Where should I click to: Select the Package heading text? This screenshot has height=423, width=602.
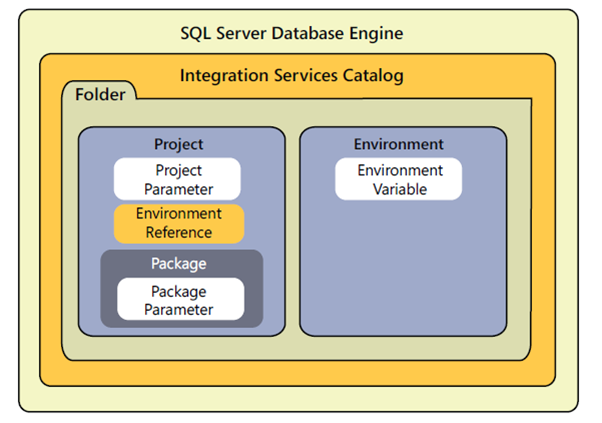point(179,264)
